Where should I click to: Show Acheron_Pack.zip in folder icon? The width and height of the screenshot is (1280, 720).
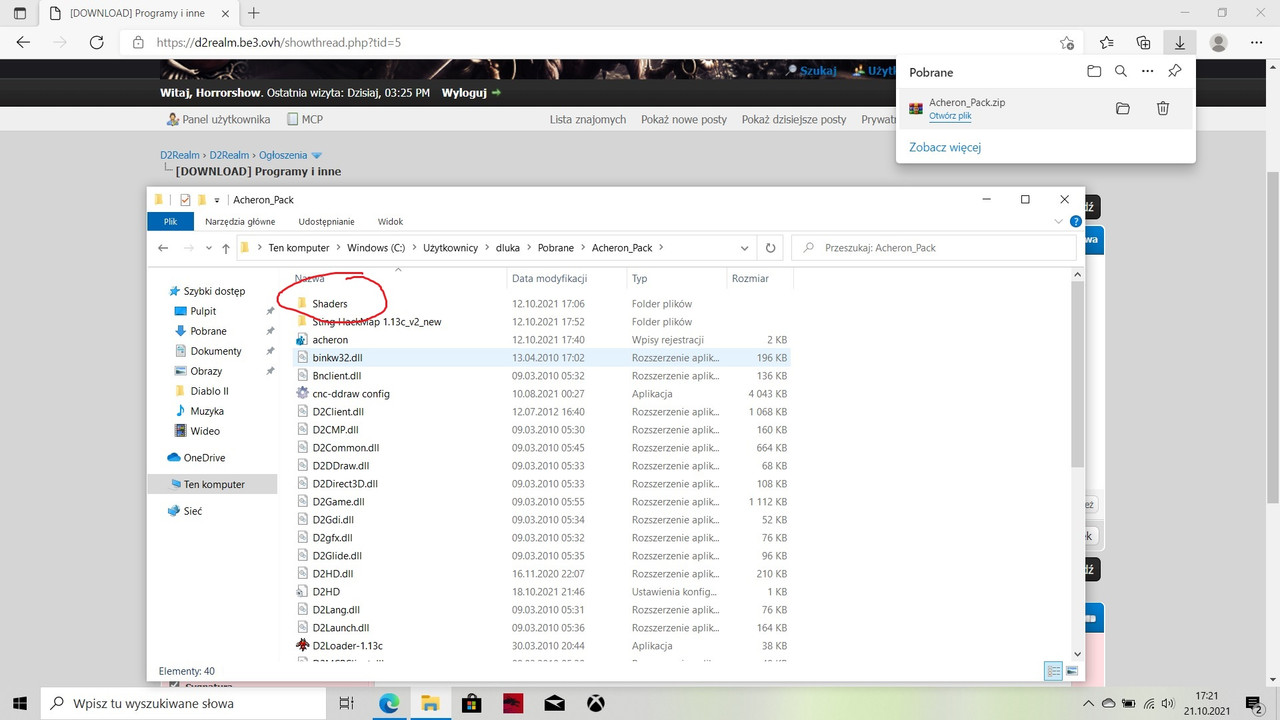point(1123,108)
